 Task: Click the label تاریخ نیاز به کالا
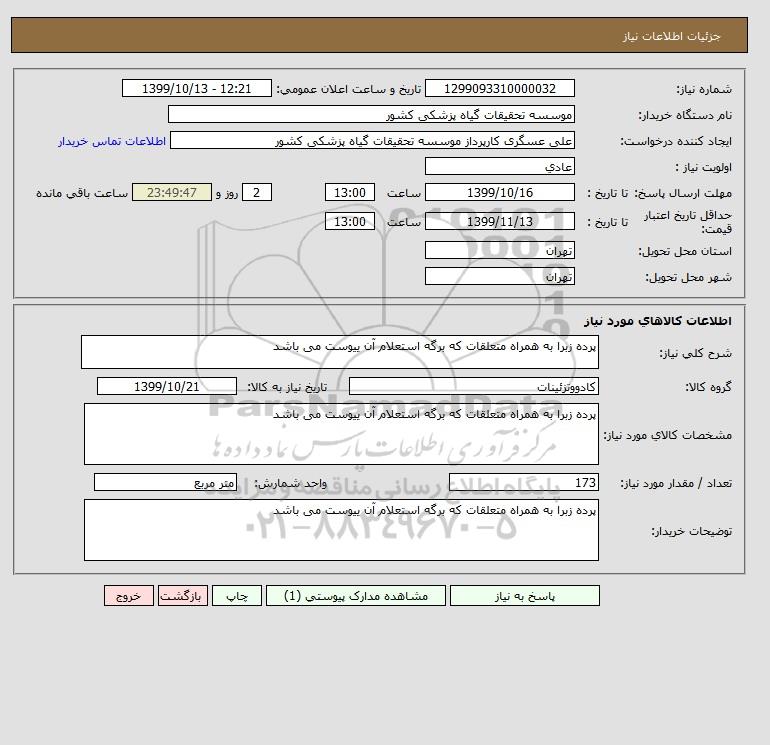pyautogui.click(x=287, y=387)
